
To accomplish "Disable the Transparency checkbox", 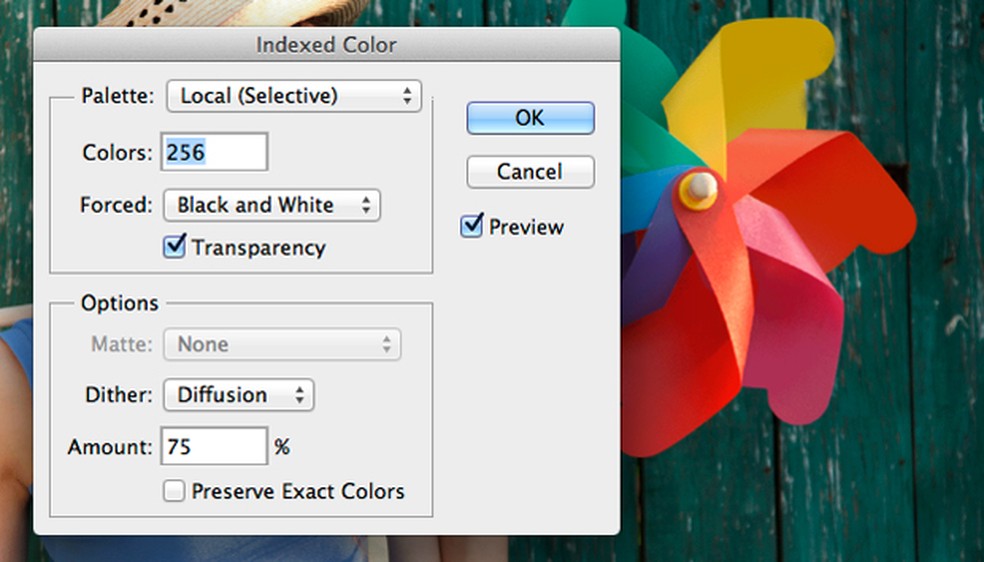I will 175,247.
